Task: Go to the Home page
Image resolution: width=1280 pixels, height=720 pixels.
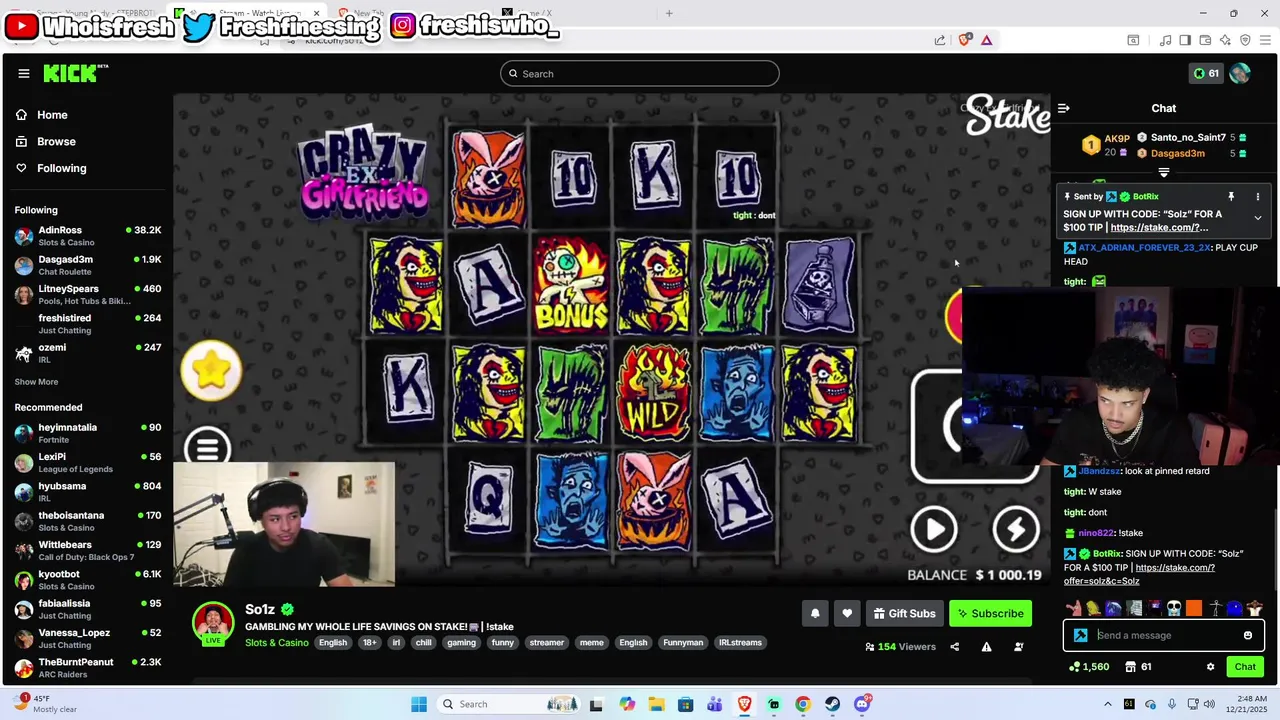Action: pos(52,115)
